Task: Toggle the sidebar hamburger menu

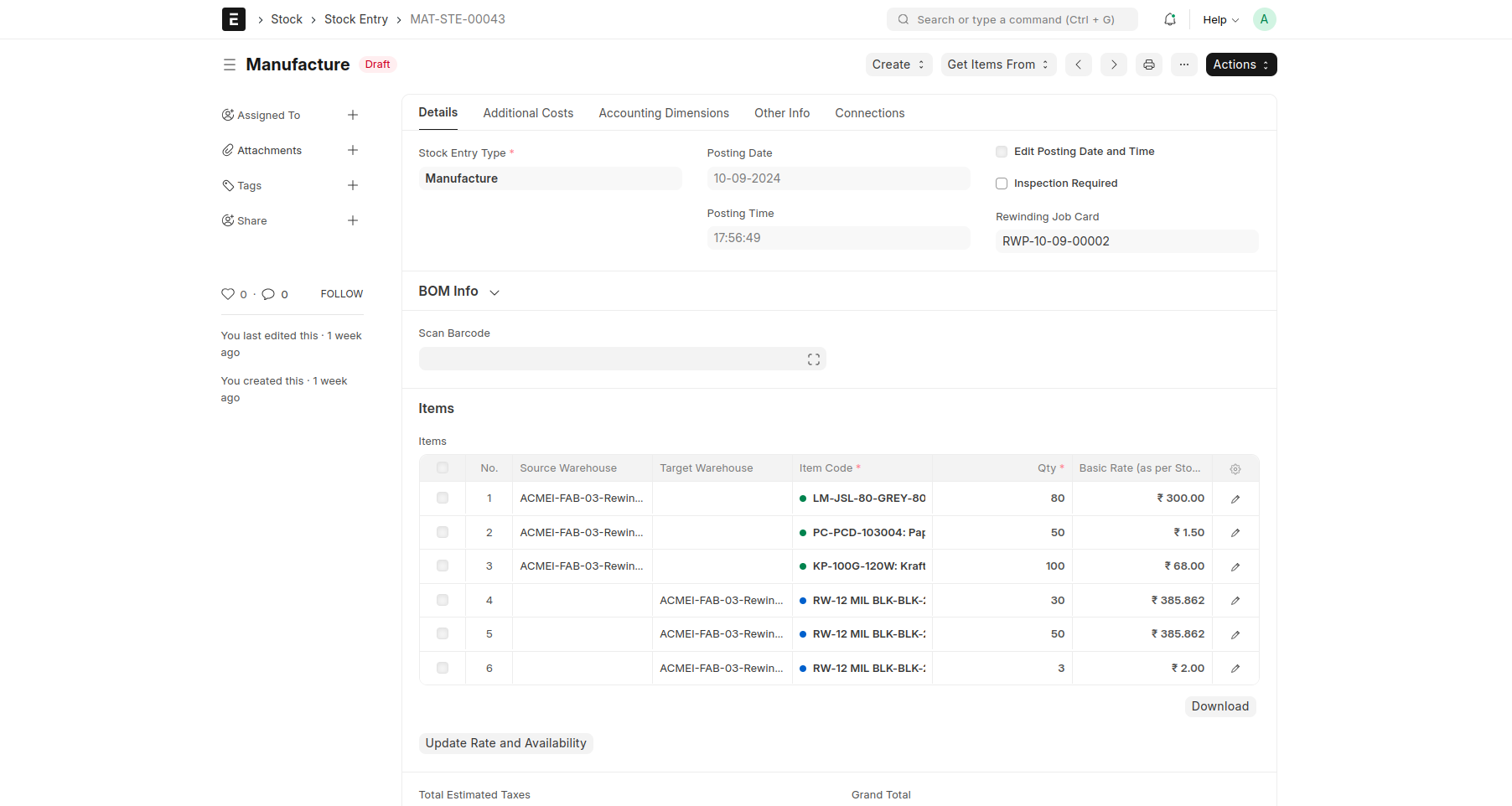Action: coord(229,65)
